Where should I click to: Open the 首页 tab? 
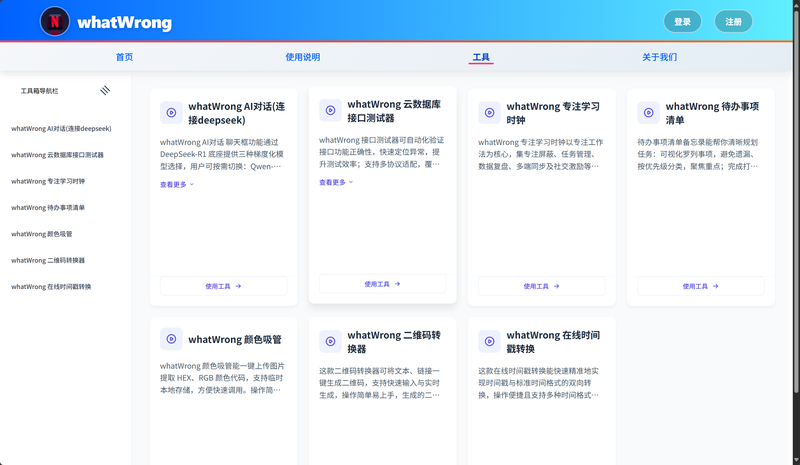(124, 57)
